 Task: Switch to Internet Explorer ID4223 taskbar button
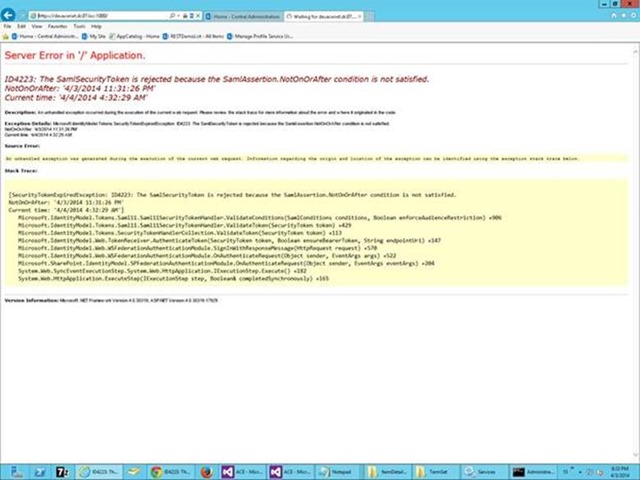(99, 472)
